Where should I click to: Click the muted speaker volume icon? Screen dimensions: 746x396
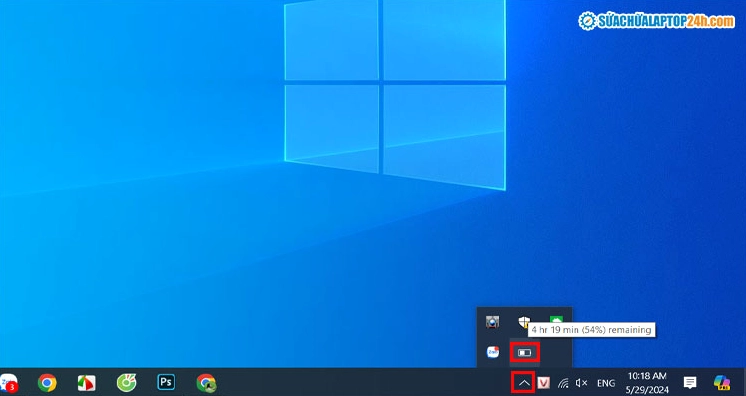pyautogui.click(x=581, y=383)
